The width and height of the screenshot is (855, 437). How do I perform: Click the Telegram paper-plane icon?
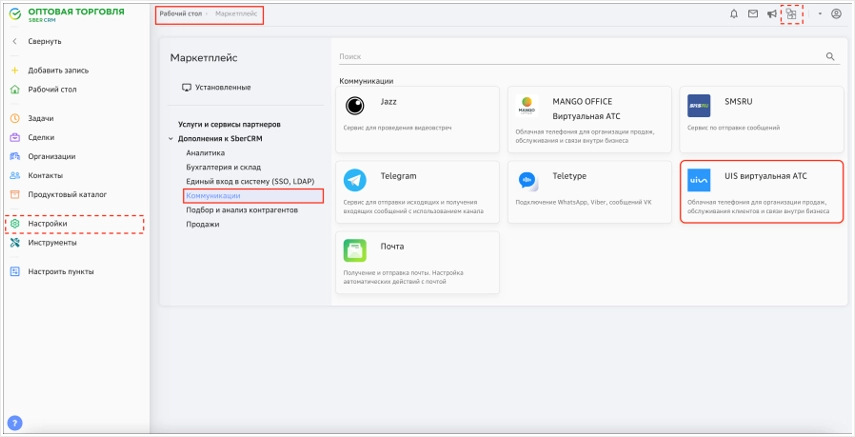pos(355,179)
